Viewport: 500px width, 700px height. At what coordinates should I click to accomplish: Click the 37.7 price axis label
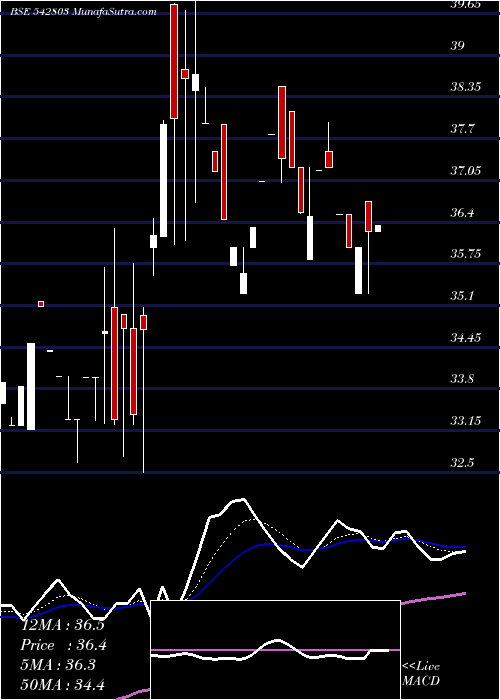462,129
